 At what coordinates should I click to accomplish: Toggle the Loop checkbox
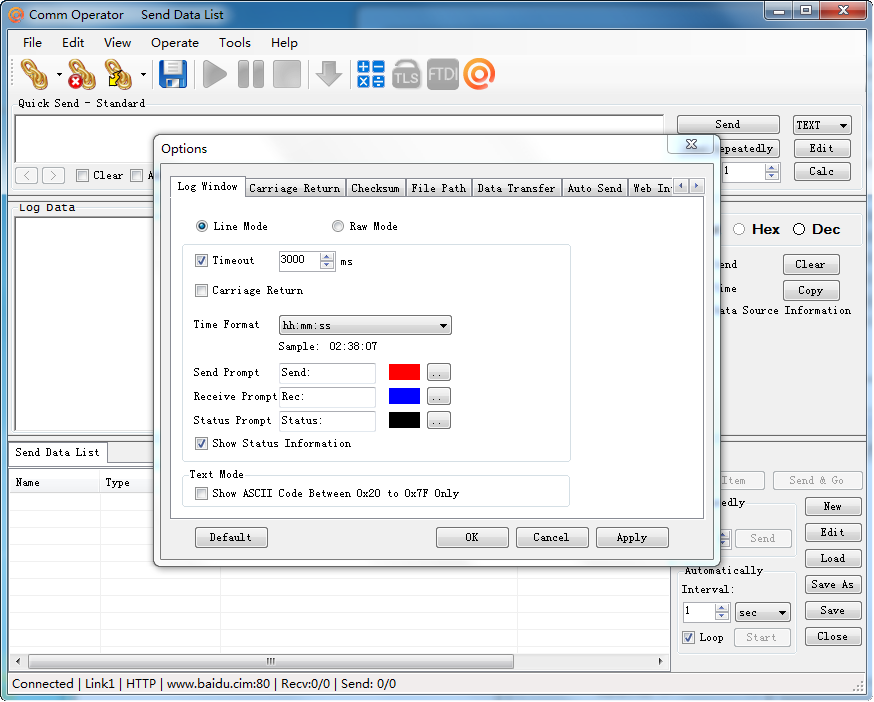pos(688,637)
